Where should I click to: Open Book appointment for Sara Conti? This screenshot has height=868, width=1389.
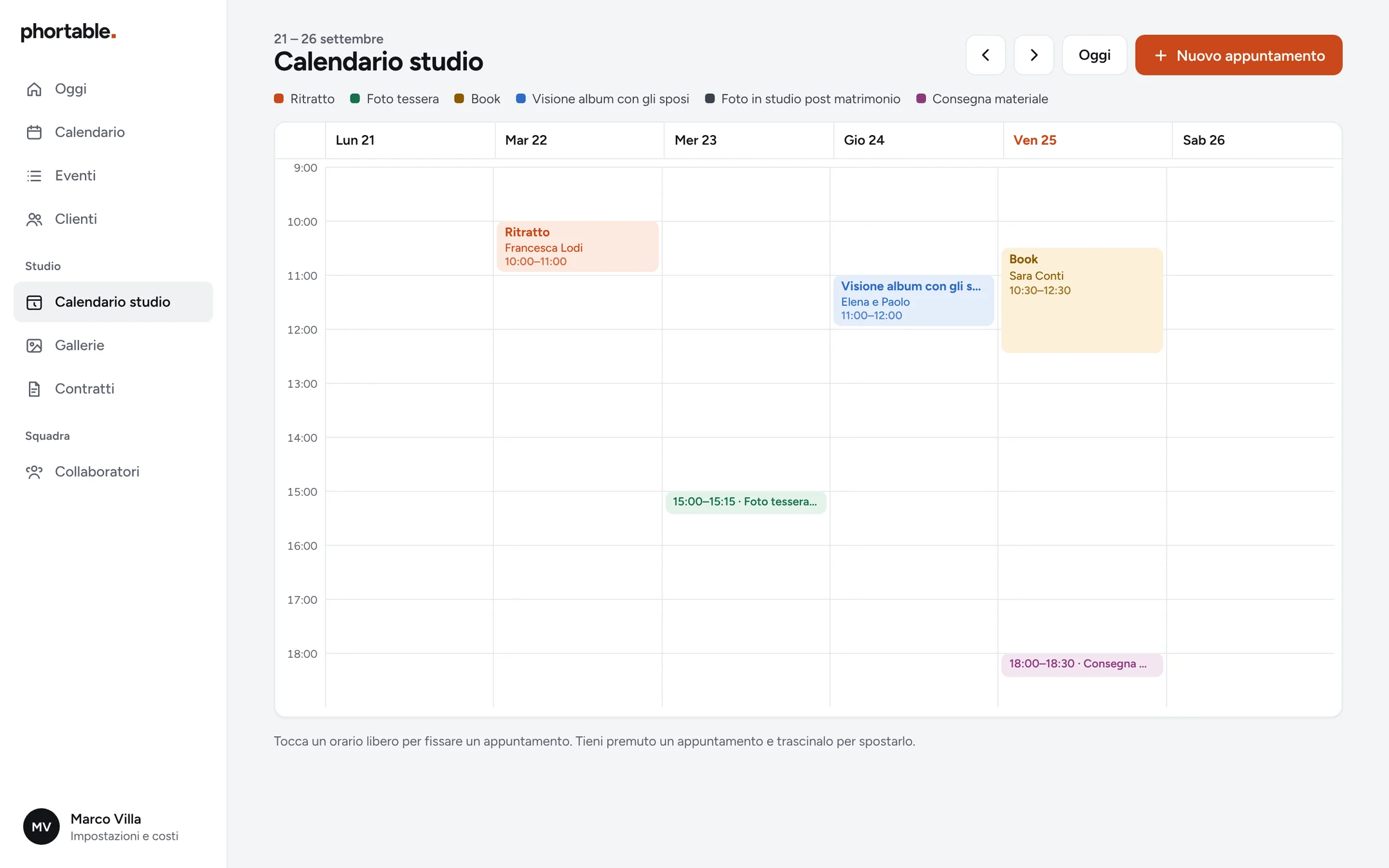coord(1082,300)
